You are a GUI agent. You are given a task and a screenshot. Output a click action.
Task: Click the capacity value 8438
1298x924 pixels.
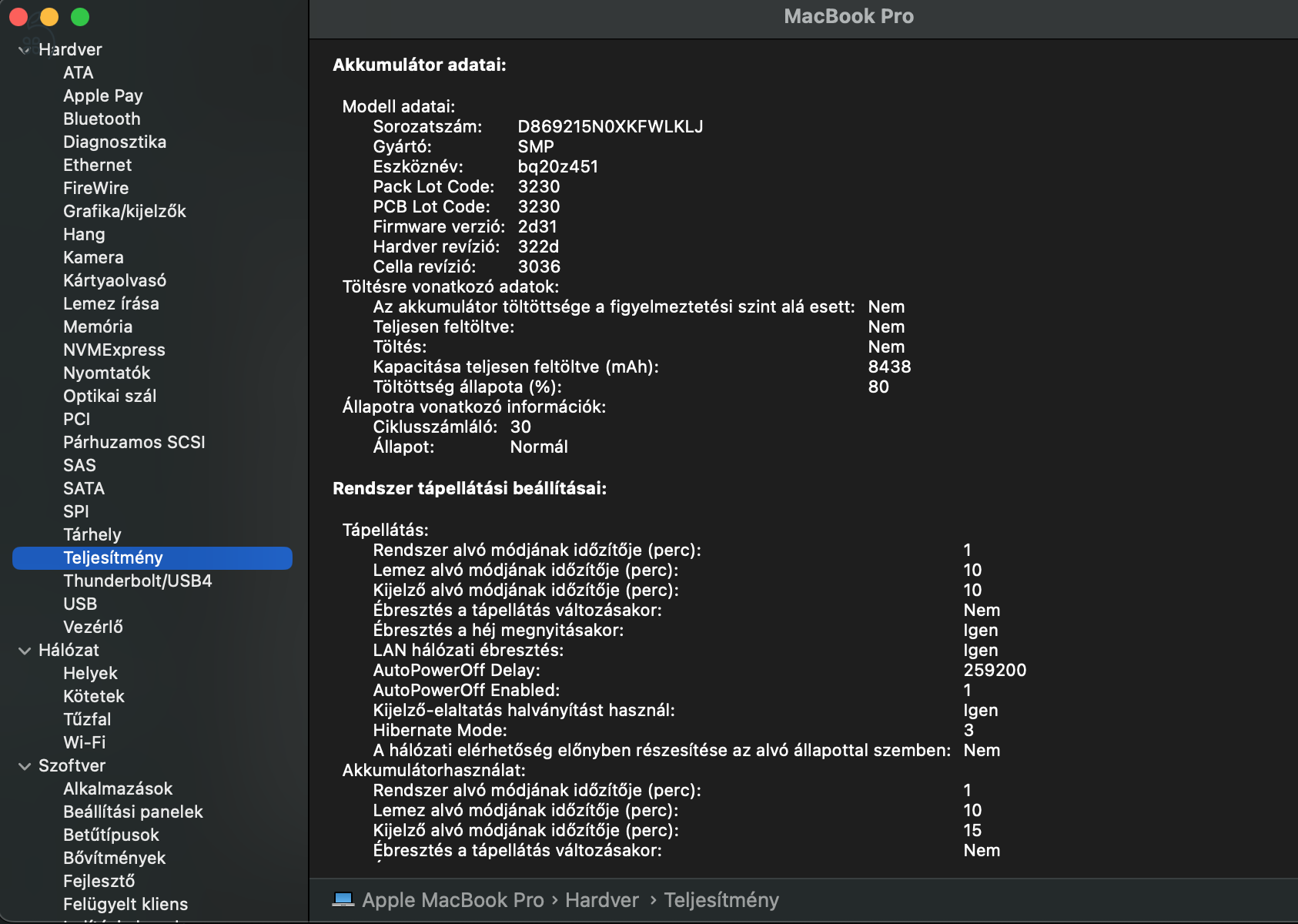tap(890, 367)
